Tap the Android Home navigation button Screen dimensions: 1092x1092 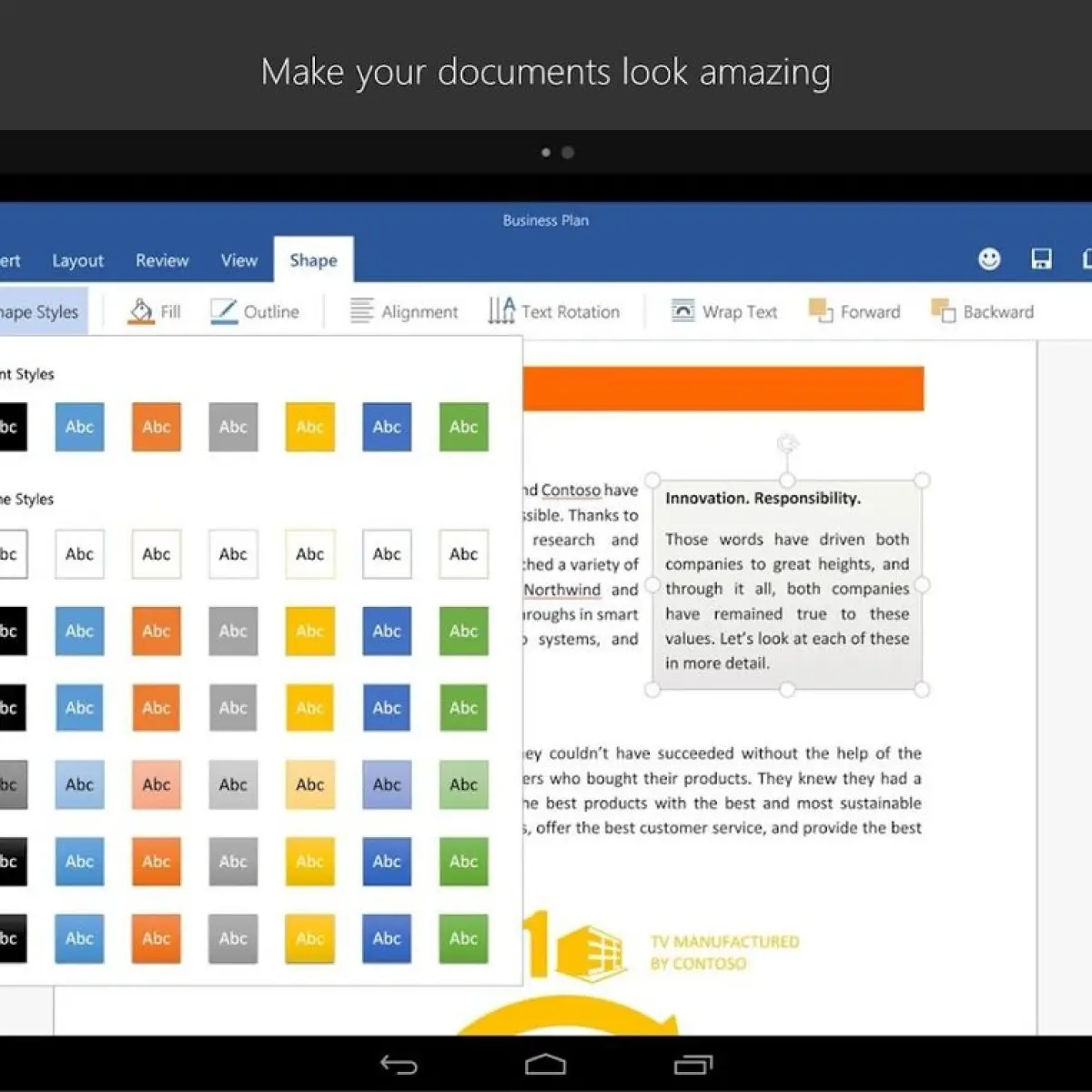coord(546,1064)
